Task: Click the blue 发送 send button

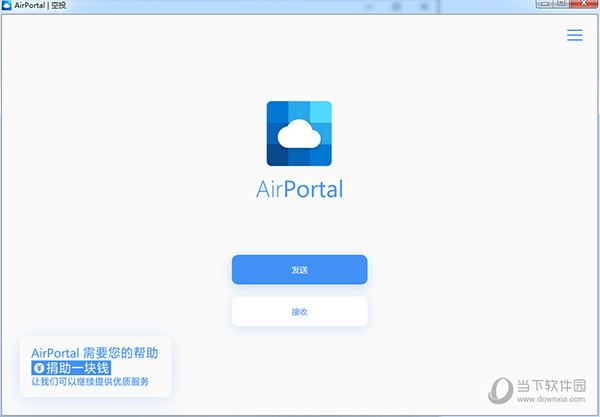Action: pyautogui.click(x=300, y=270)
